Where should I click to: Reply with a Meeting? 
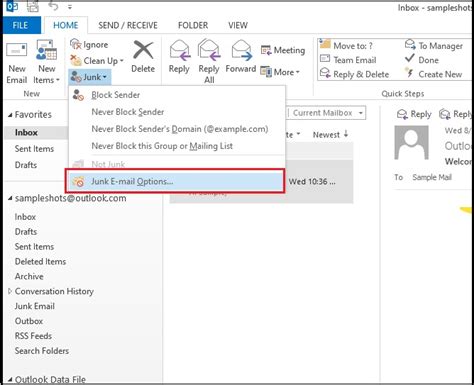click(283, 50)
